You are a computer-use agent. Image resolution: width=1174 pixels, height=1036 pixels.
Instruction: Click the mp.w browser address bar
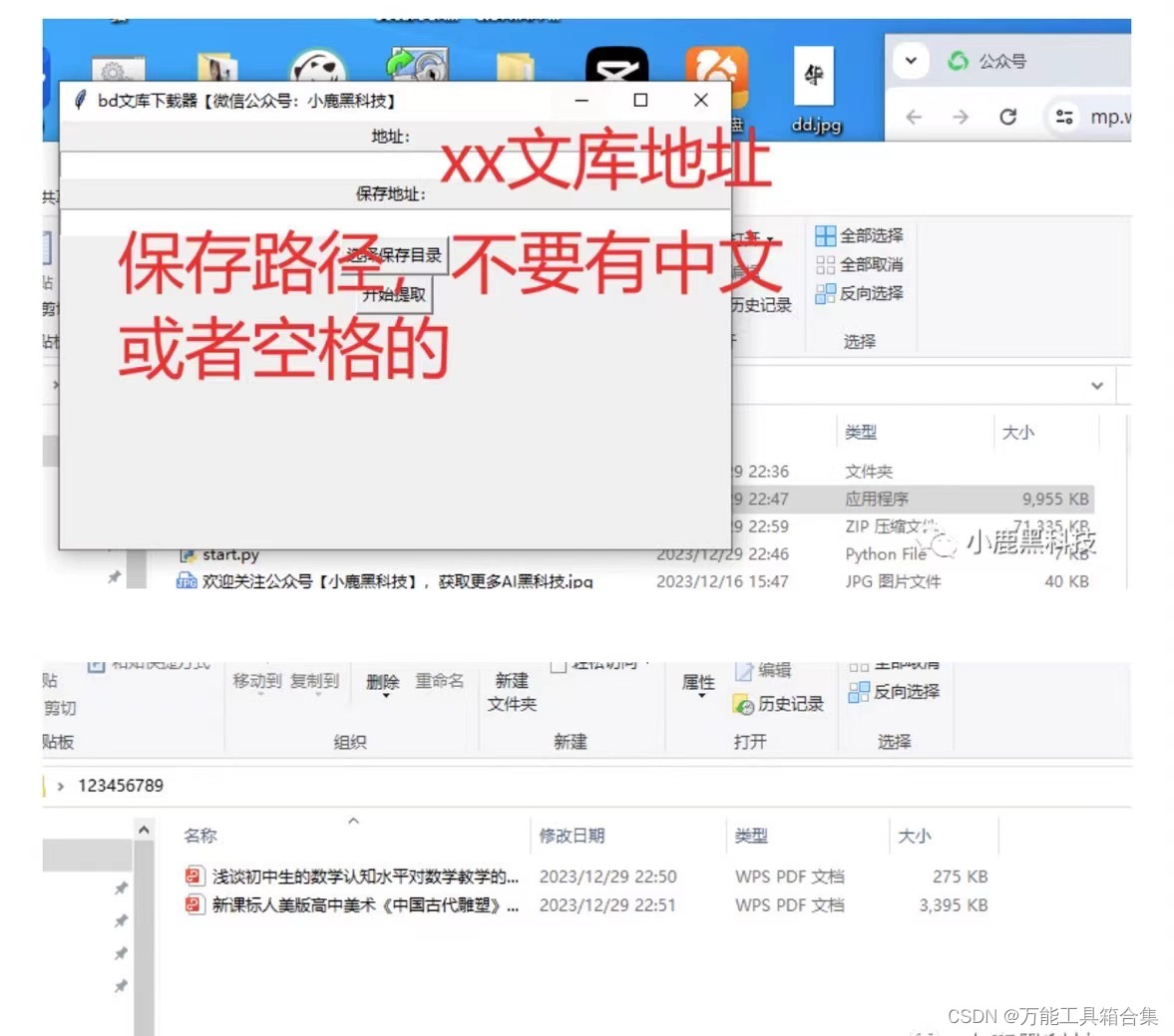pos(1109,117)
